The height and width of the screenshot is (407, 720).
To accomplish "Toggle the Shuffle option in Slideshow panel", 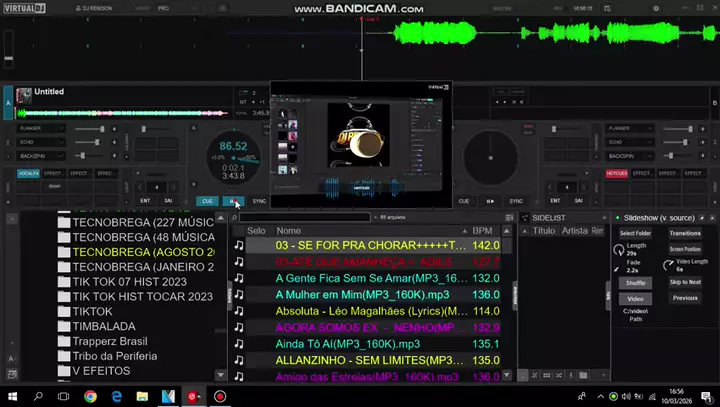I will (635, 283).
